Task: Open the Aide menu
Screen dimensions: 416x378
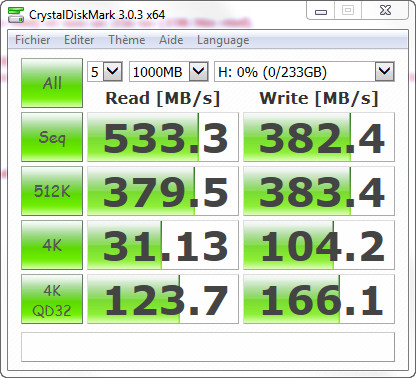Action: pos(171,40)
